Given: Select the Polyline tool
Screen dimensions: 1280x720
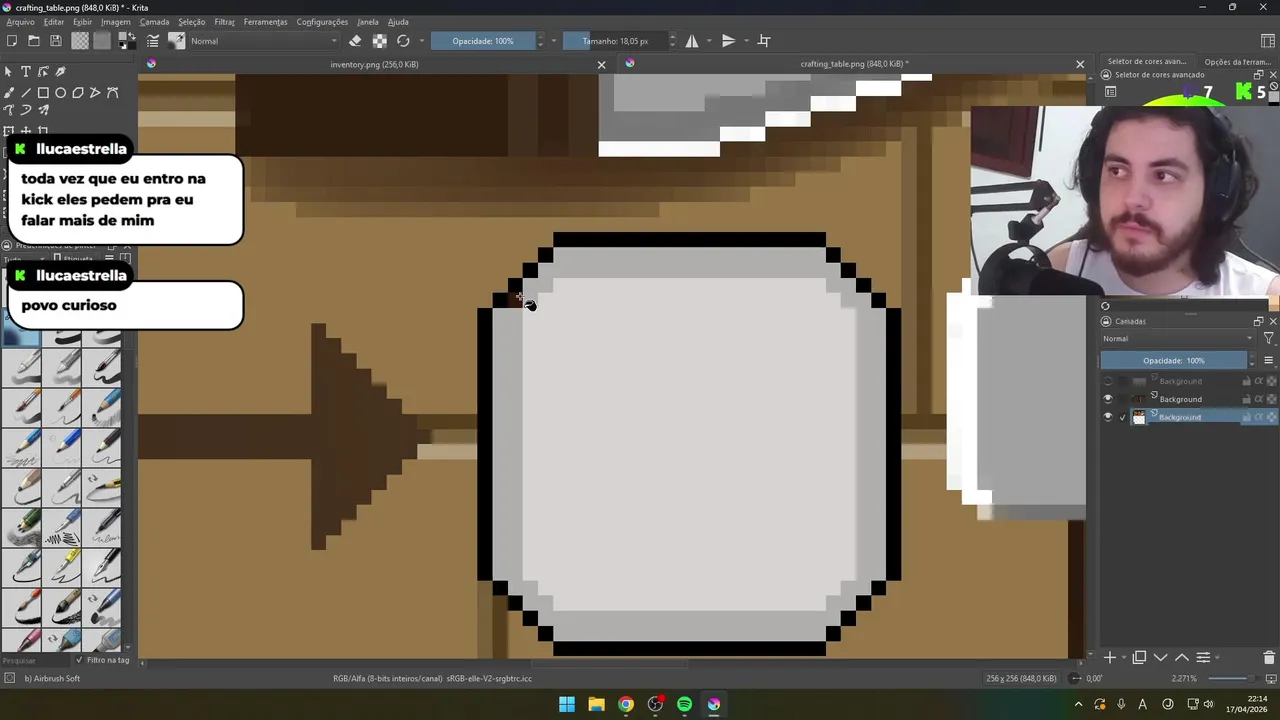Looking at the screenshot, I should [95, 93].
